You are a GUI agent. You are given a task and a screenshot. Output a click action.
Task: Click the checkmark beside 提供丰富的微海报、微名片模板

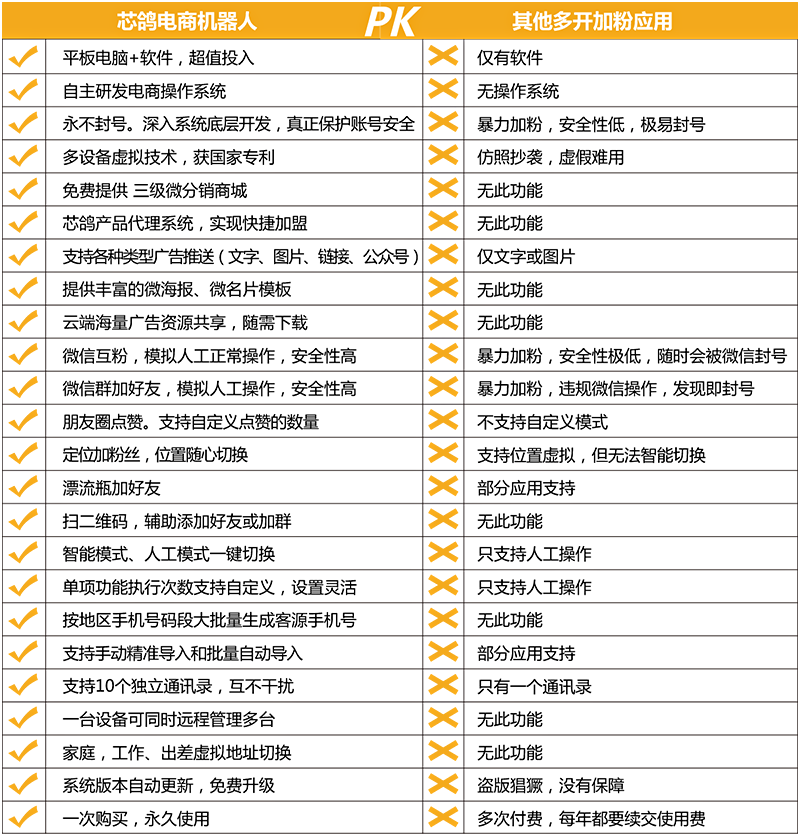tap(23, 288)
